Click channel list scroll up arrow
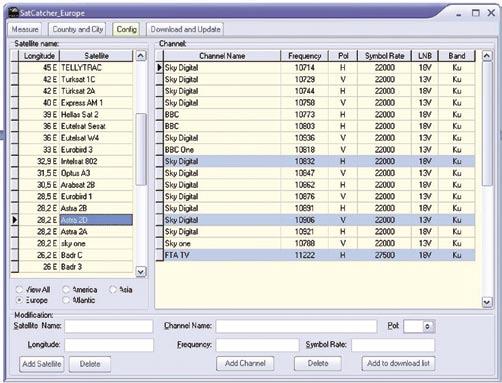 tap(487, 56)
